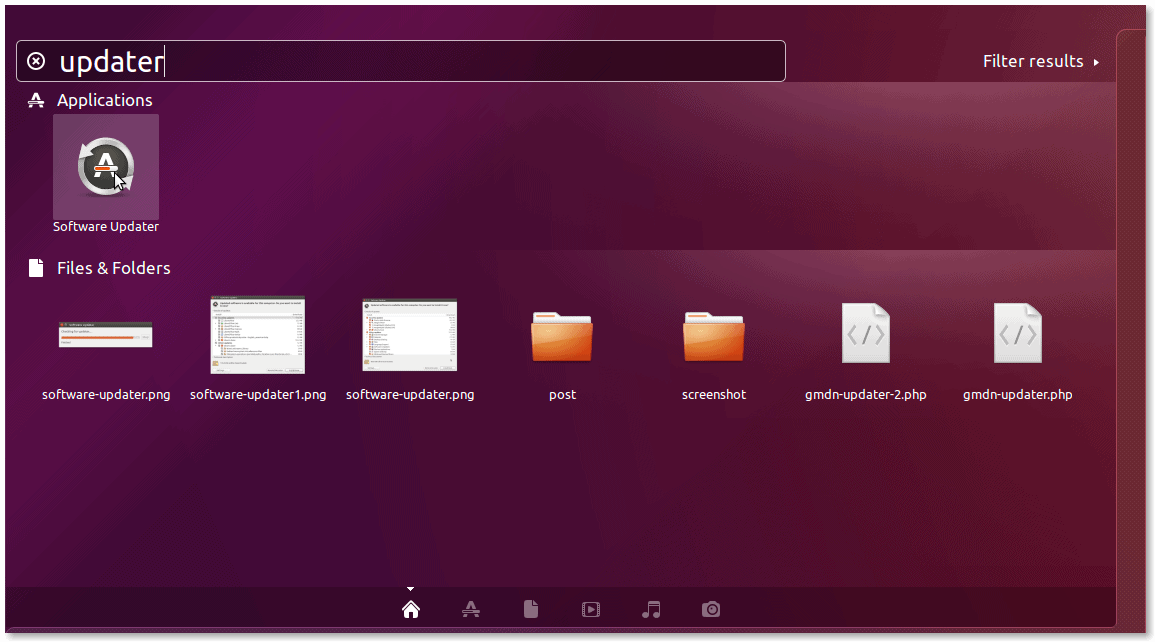1155x642 pixels.
Task: Launch the Software Updater application icon
Action: (105, 167)
